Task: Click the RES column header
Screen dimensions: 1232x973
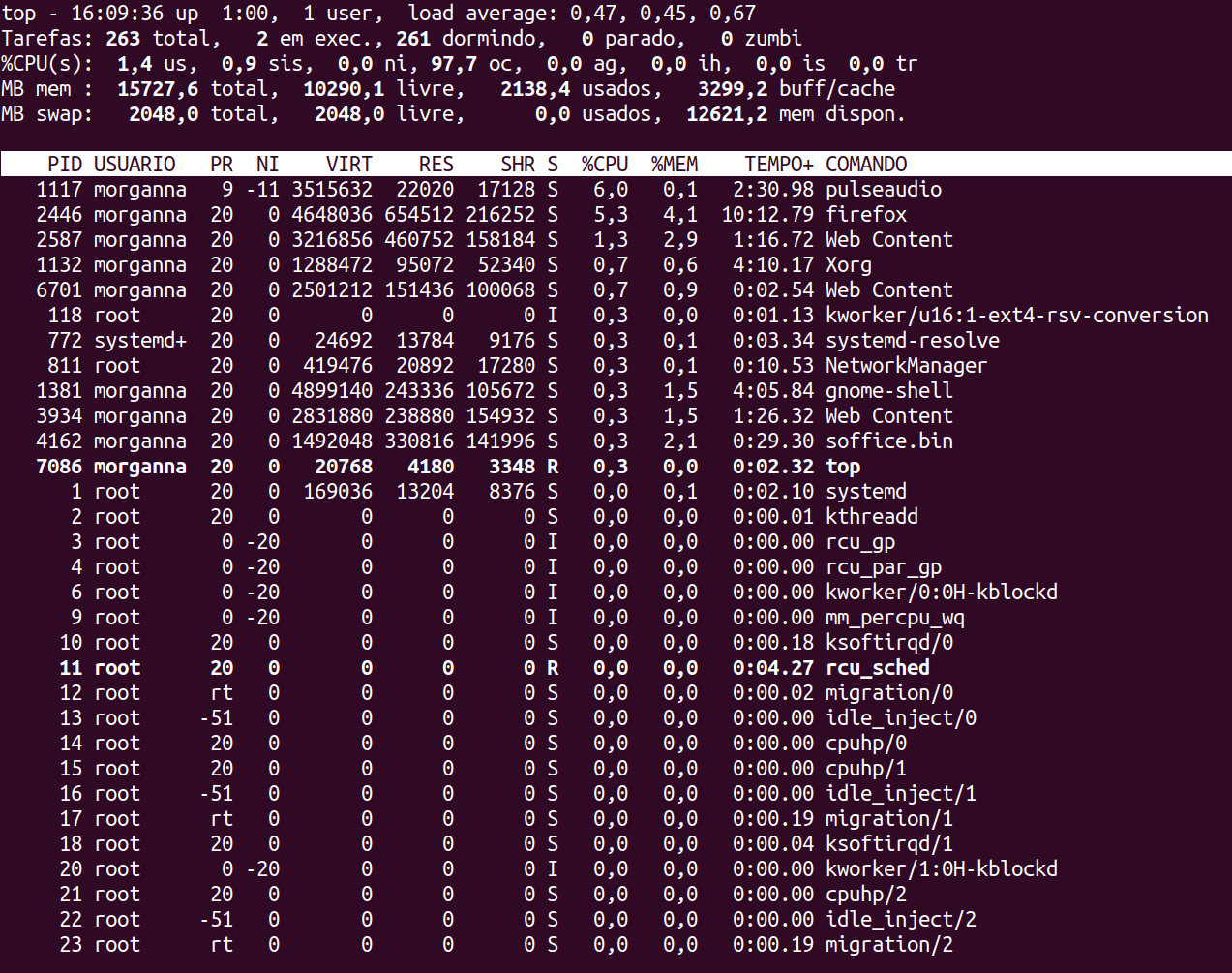Action: click(x=436, y=164)
